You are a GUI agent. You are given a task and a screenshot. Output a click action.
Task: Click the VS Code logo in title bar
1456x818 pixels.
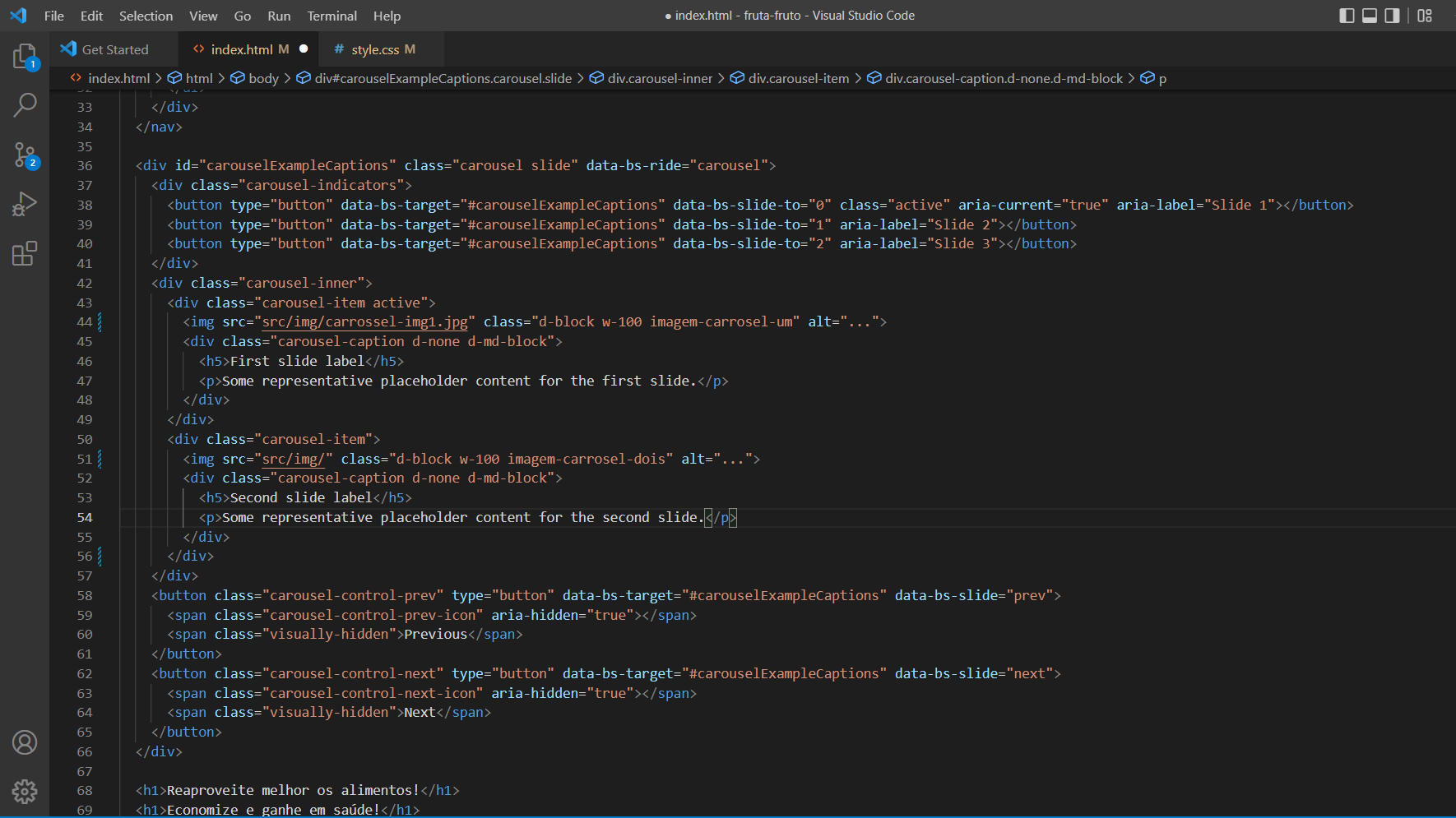18,16
